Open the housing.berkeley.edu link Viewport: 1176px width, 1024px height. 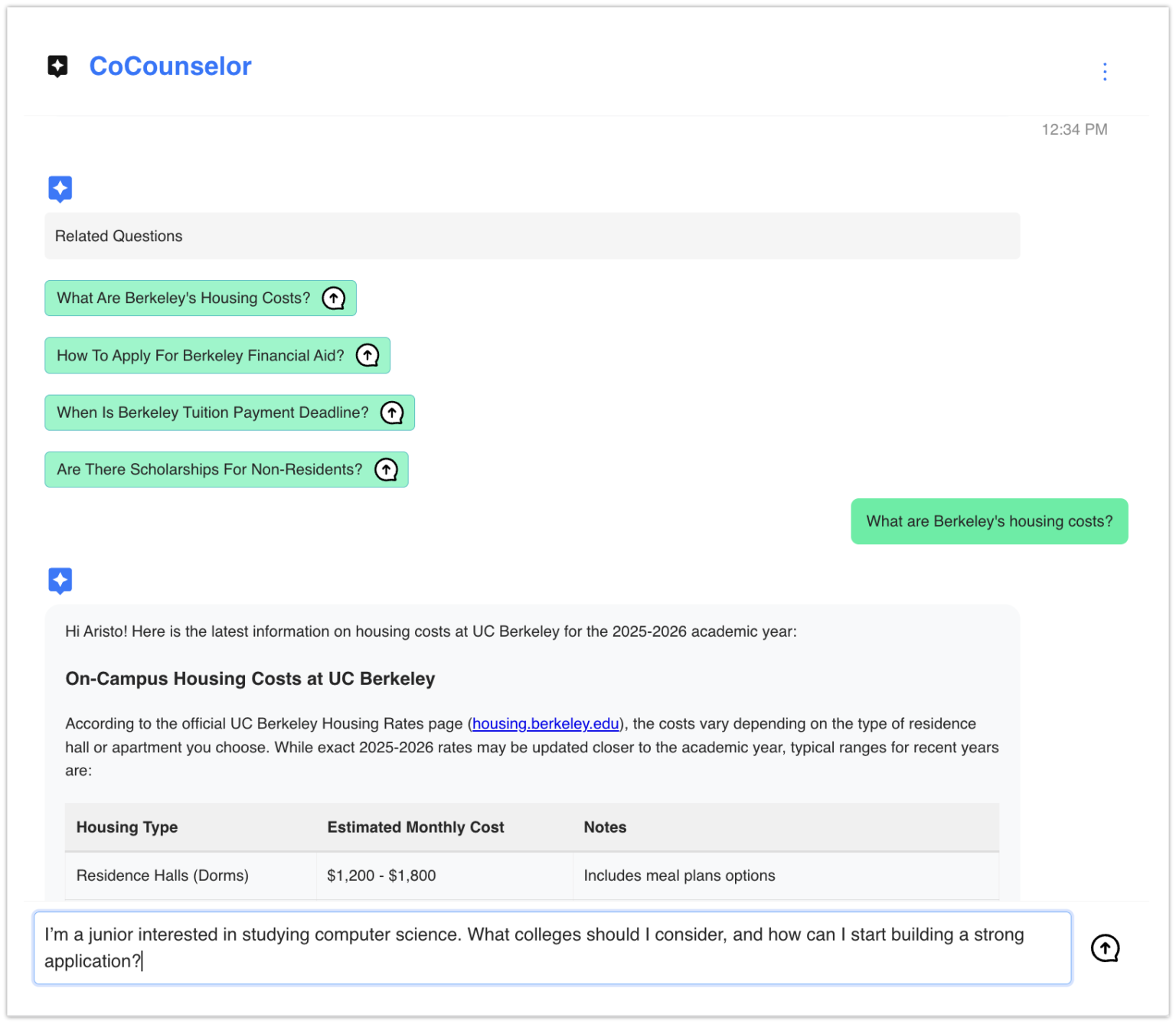(545, 723)
